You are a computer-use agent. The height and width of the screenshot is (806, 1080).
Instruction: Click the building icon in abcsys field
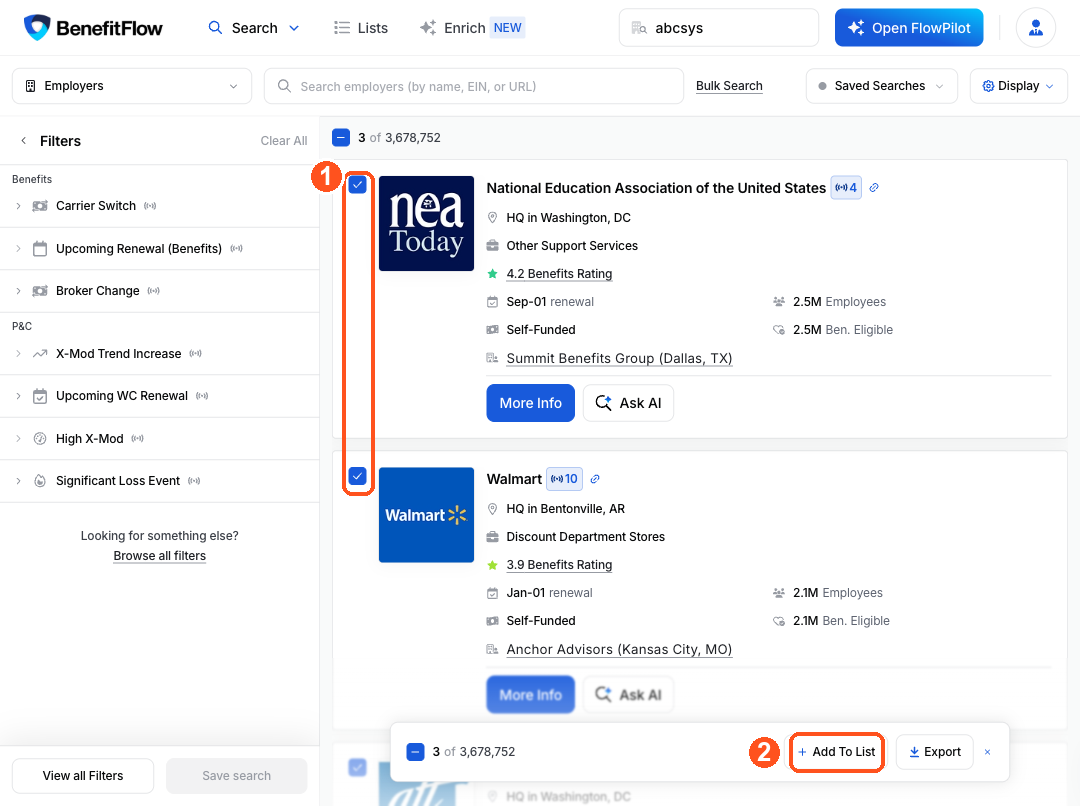(639, 28)
